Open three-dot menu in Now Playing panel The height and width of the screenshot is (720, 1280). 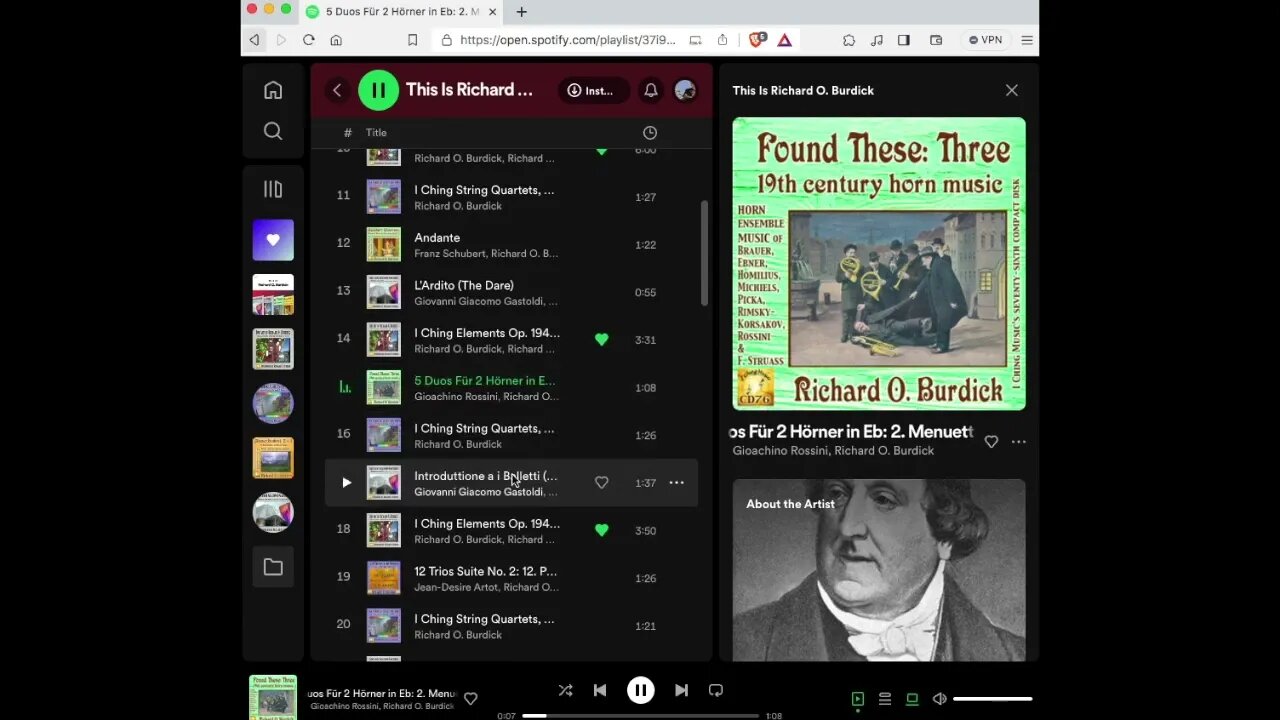click(1018, 441)
